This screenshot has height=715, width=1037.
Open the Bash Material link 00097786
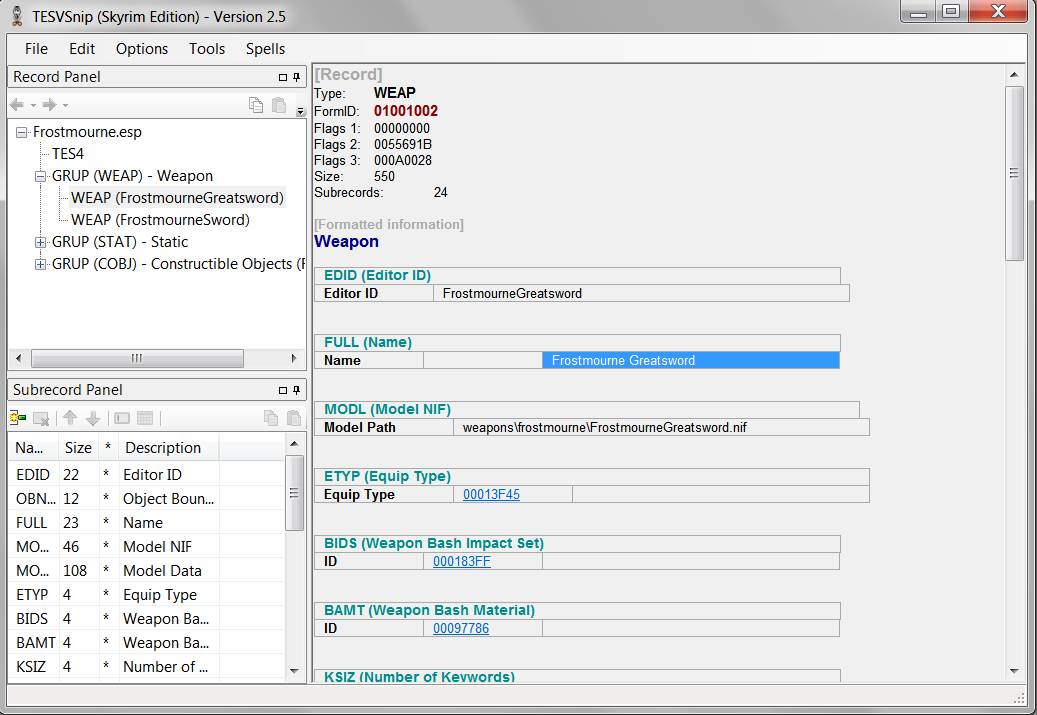461,628
